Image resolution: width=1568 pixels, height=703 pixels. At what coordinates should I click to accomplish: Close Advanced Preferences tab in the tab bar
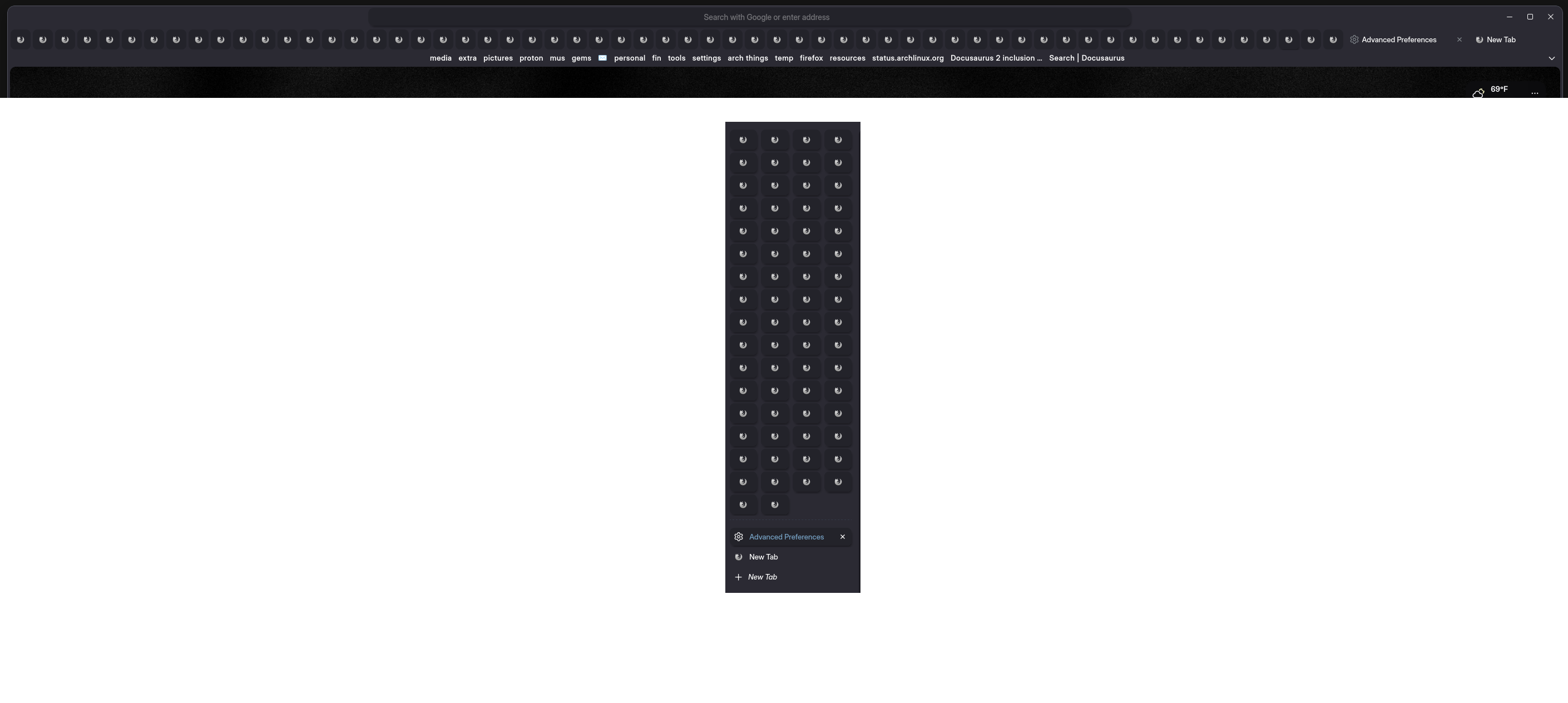[1459, 39]
